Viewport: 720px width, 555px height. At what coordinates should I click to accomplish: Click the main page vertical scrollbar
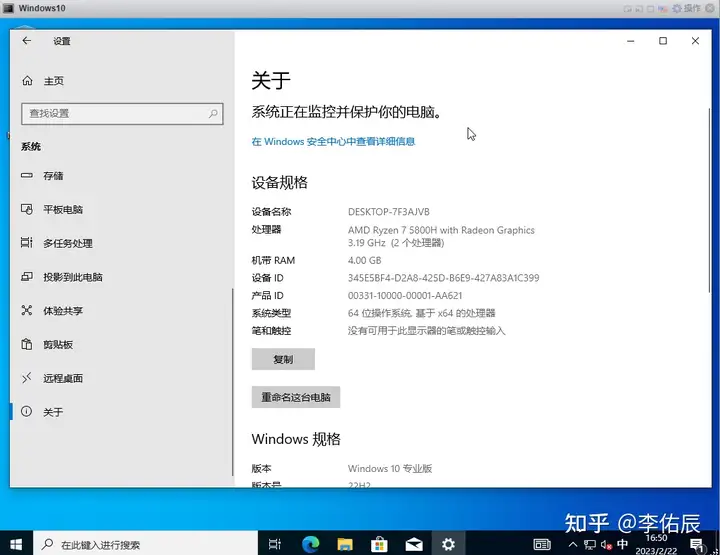(x=709, y=201)
